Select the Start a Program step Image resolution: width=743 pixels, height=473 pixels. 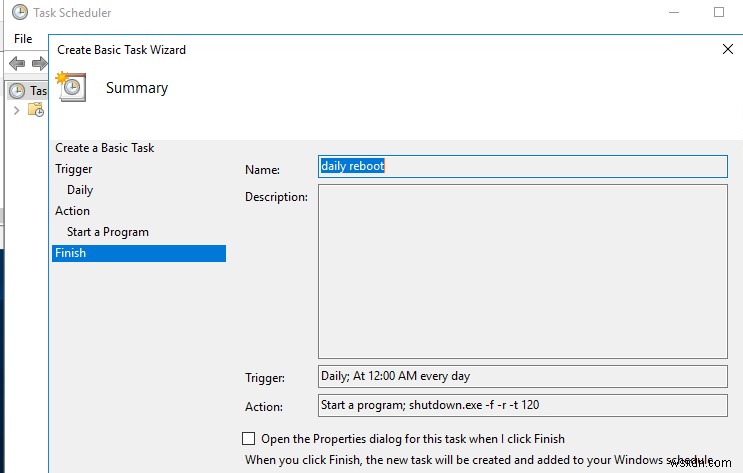pos(108,232)
